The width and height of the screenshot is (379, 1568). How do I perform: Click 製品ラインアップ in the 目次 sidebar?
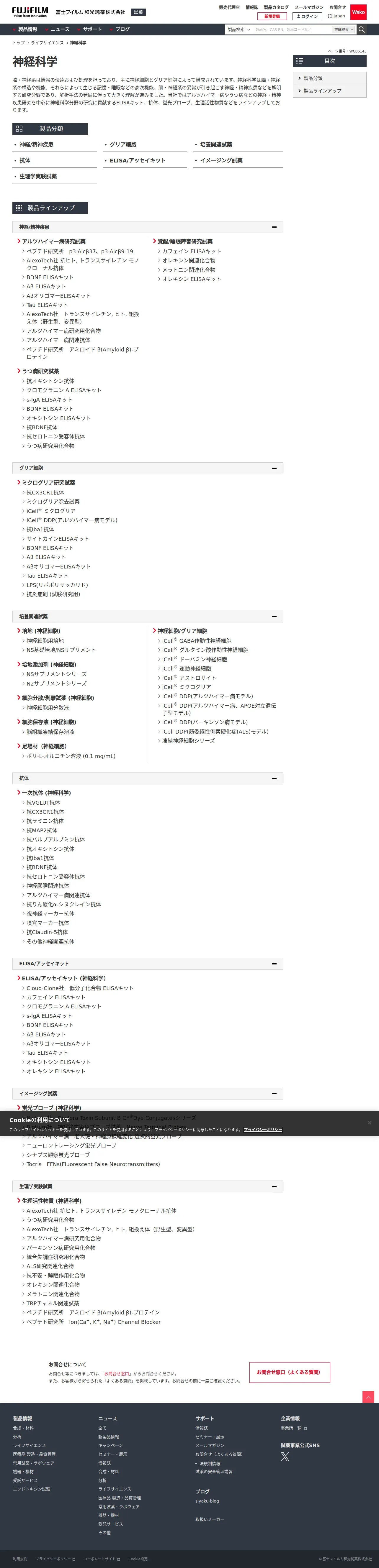330,91
